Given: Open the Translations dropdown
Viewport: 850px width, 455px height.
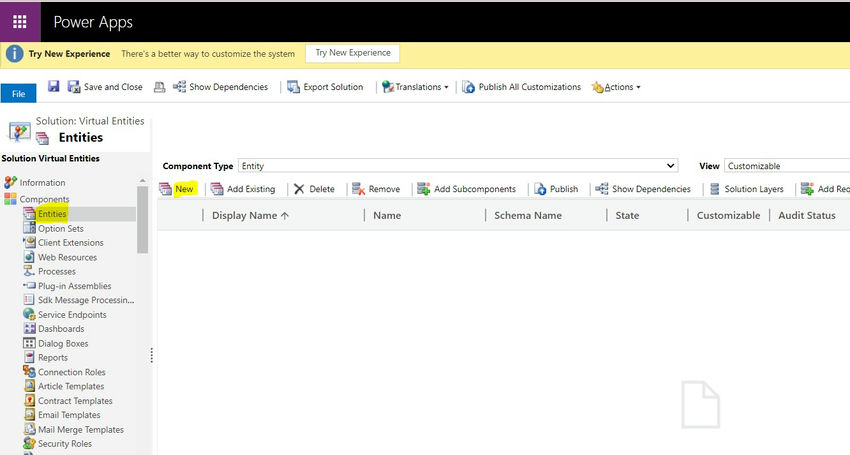Looking at the screenshot, I should point(415,87).
